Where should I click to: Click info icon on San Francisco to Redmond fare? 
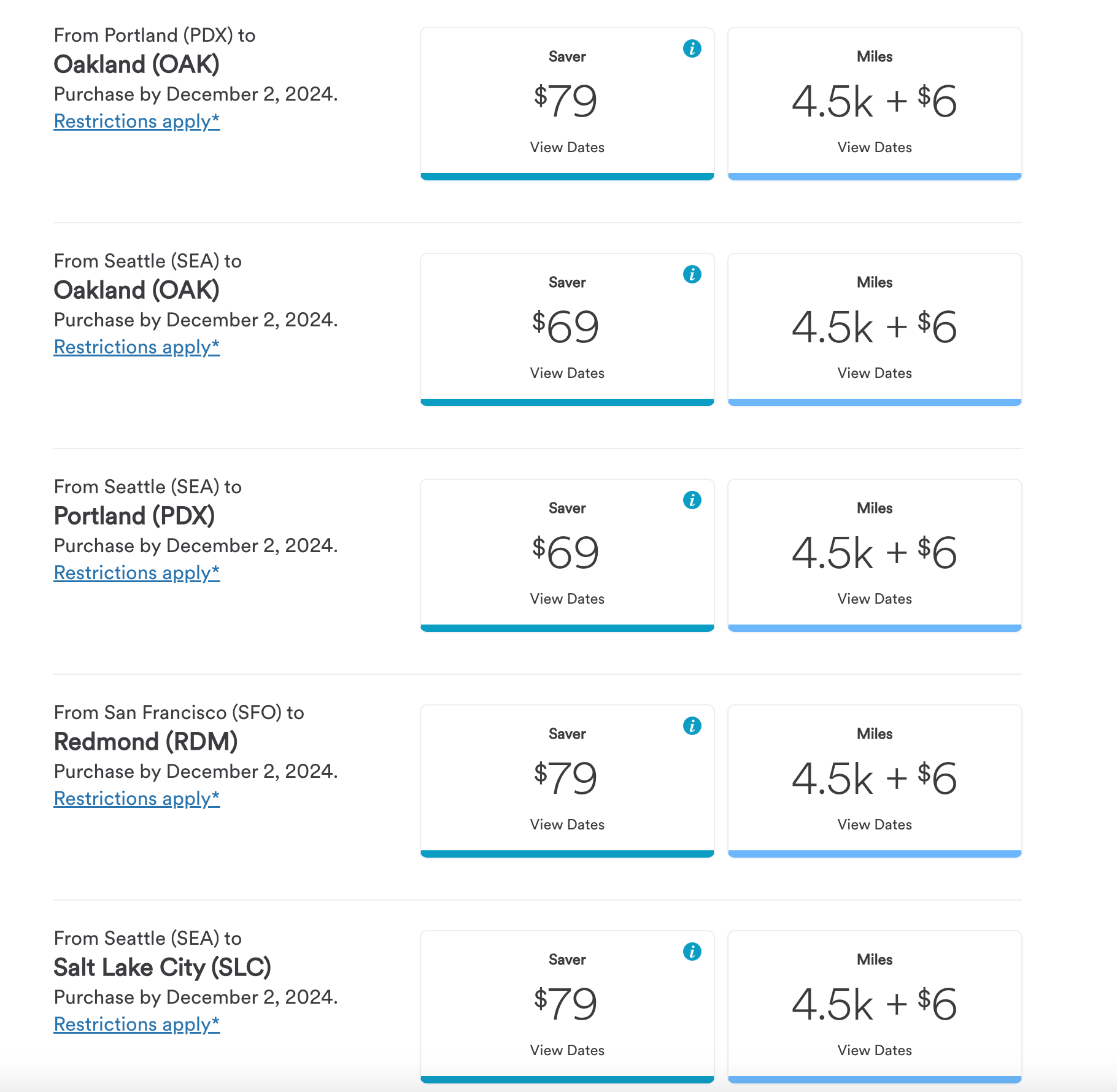(692, 726)
